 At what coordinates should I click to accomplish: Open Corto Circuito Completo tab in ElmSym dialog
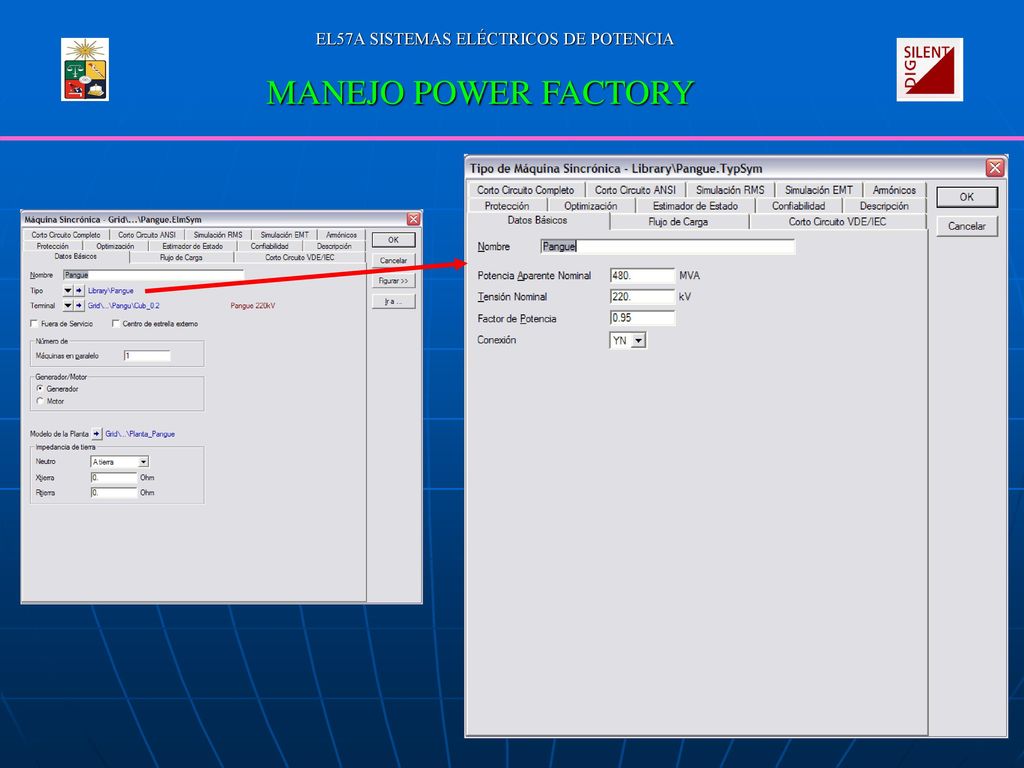tap(66, 235)
